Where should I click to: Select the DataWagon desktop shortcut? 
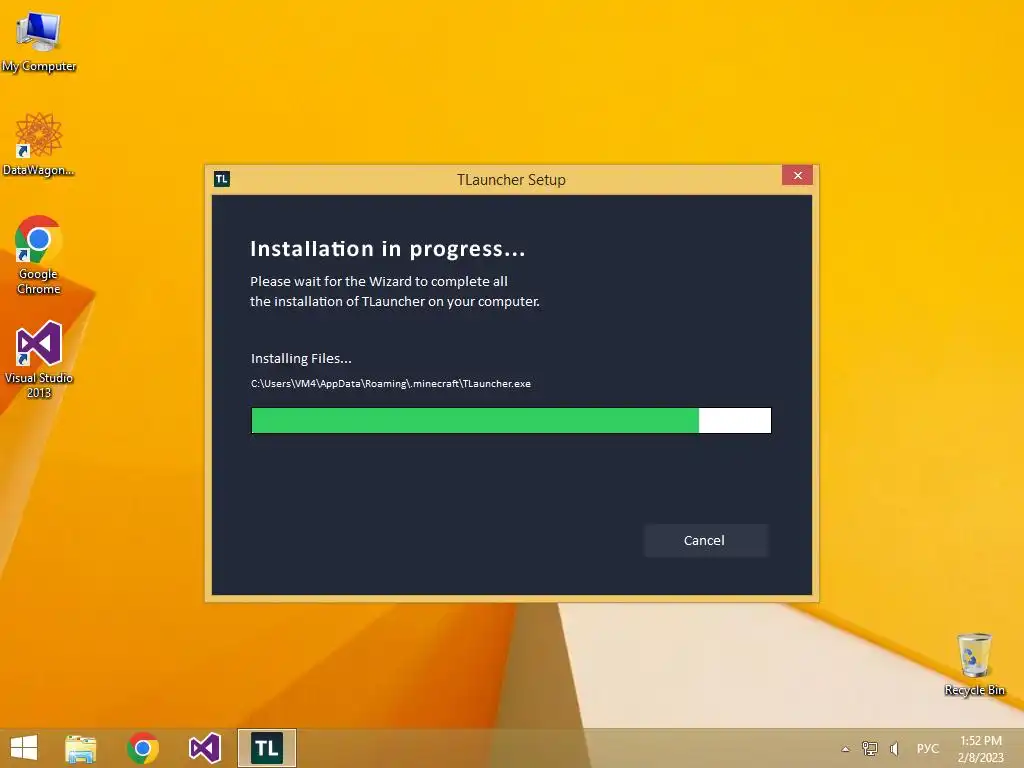39,145
